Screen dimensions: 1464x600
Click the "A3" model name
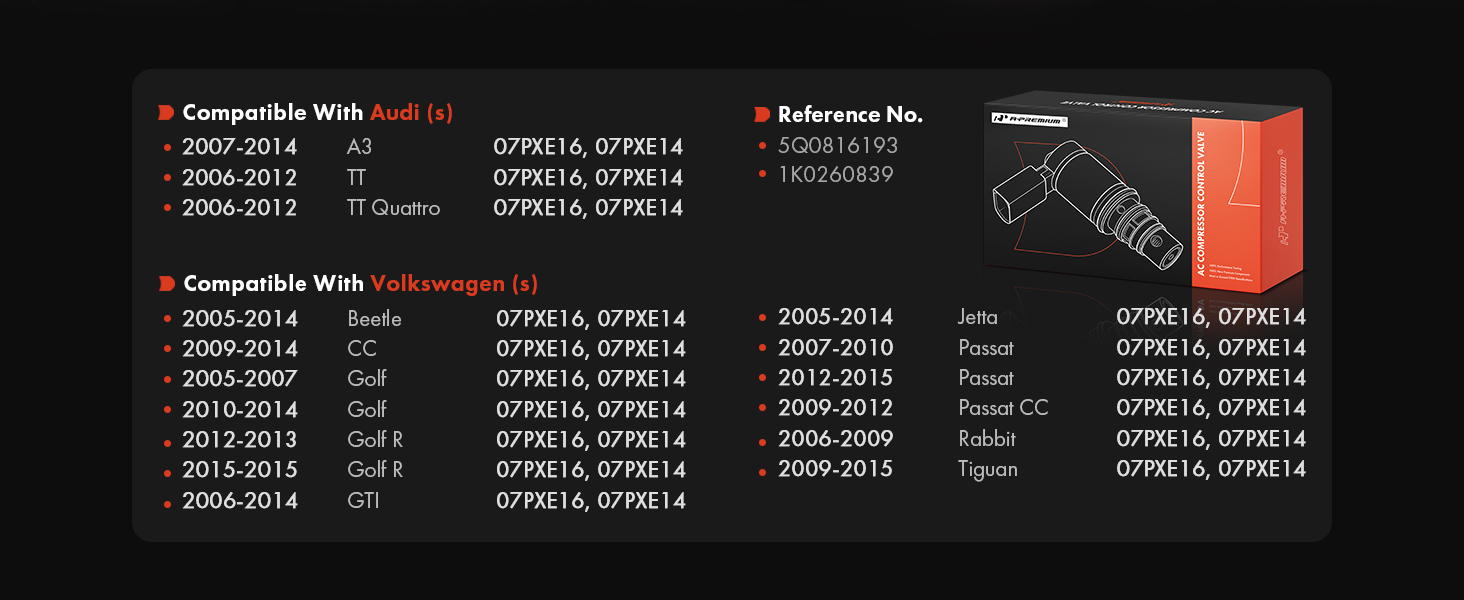point(359,147)
